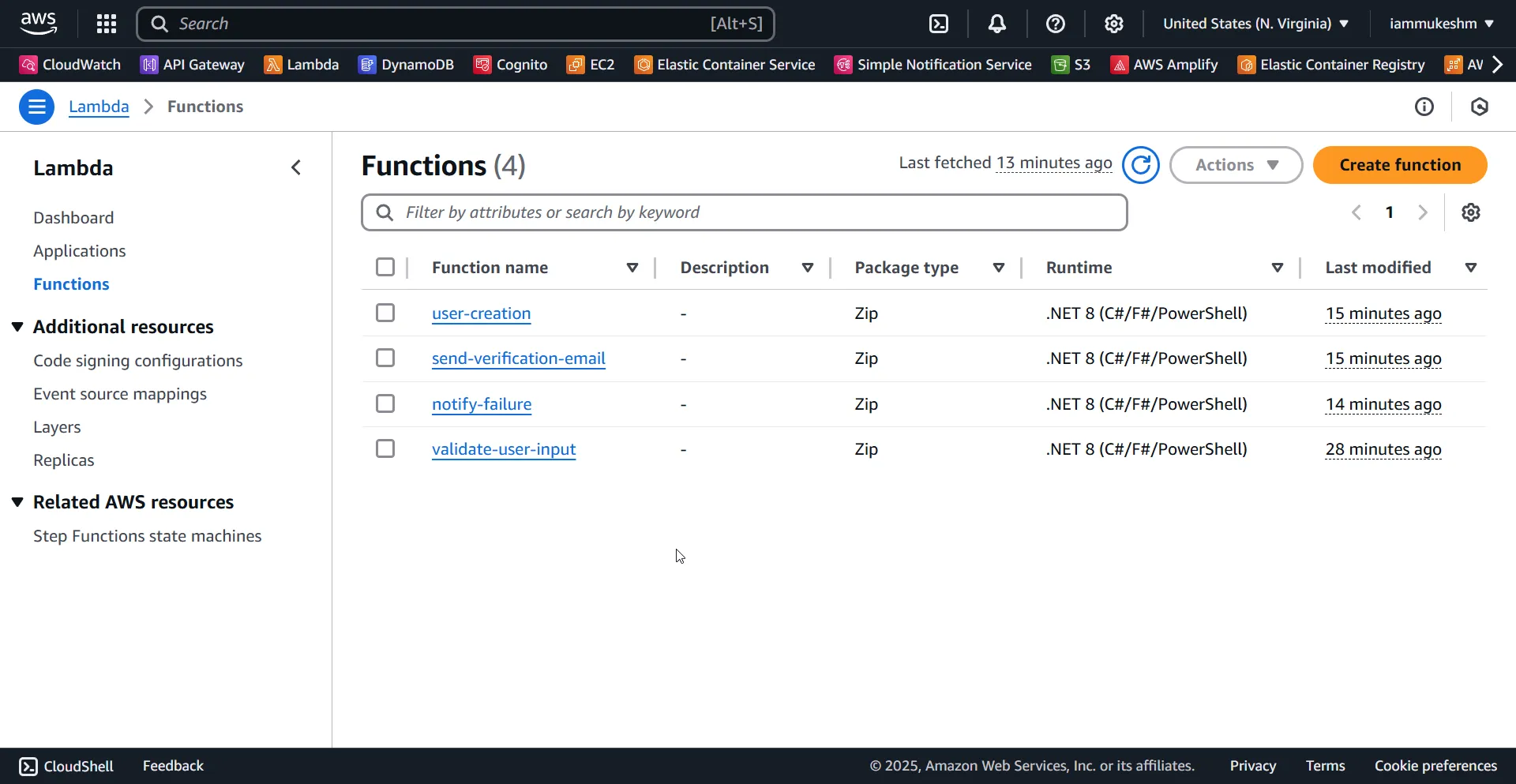Refresh the functions list
Viewport: 1516px width, 784px height.
pos(1141,165)
